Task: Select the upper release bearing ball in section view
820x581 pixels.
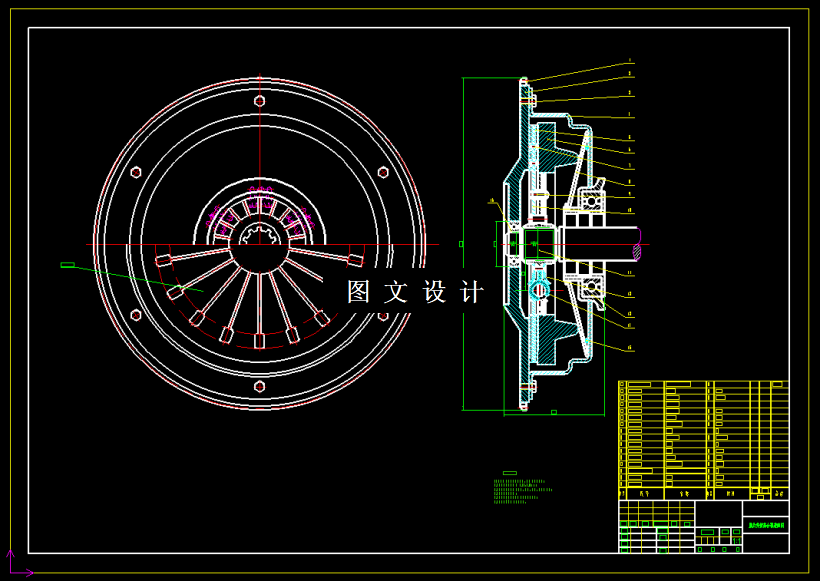Action: tap(592, 201)
